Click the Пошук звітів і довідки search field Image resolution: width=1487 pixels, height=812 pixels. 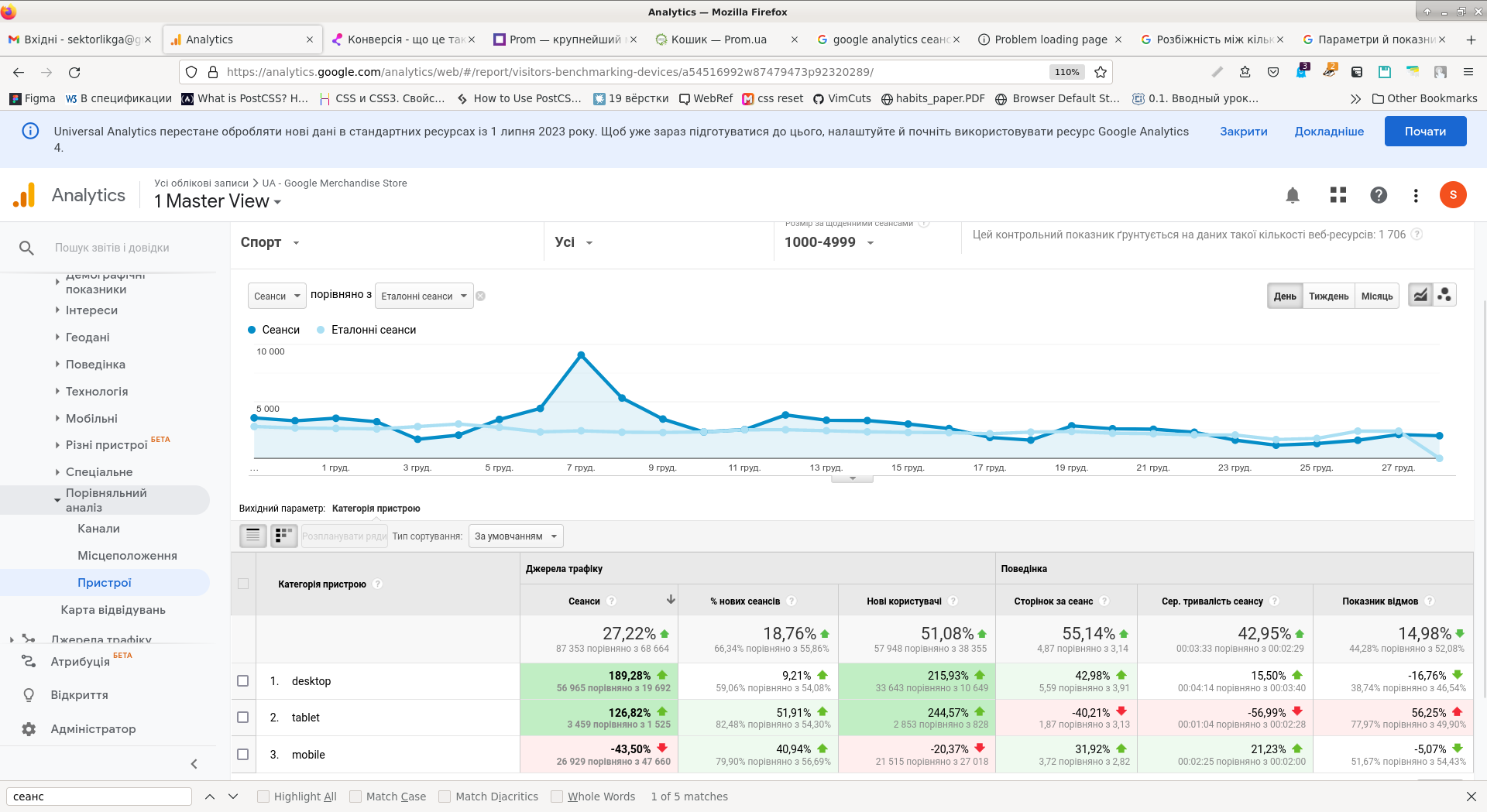pos(112,248)
